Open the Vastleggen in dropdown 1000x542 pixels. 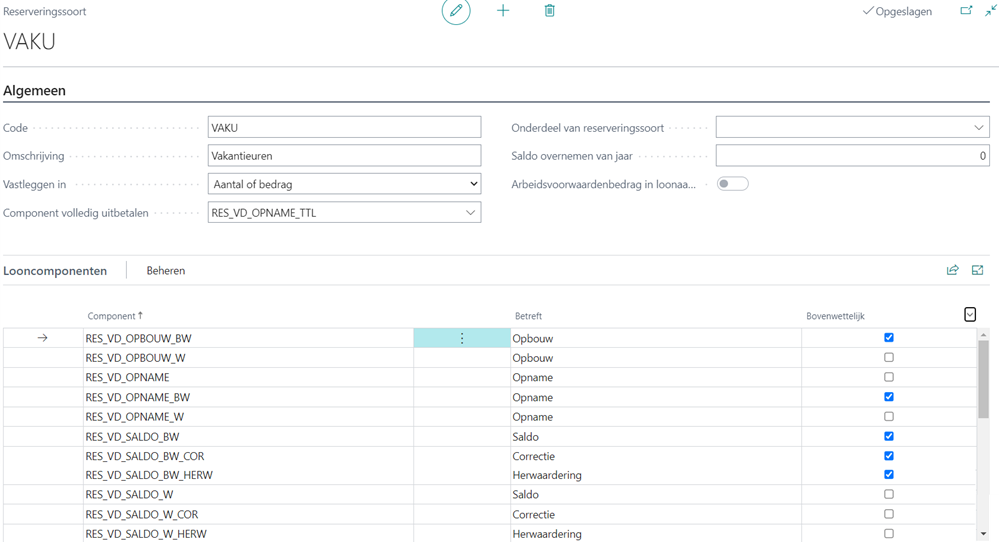pyautogui.click(x=344, y=184)
